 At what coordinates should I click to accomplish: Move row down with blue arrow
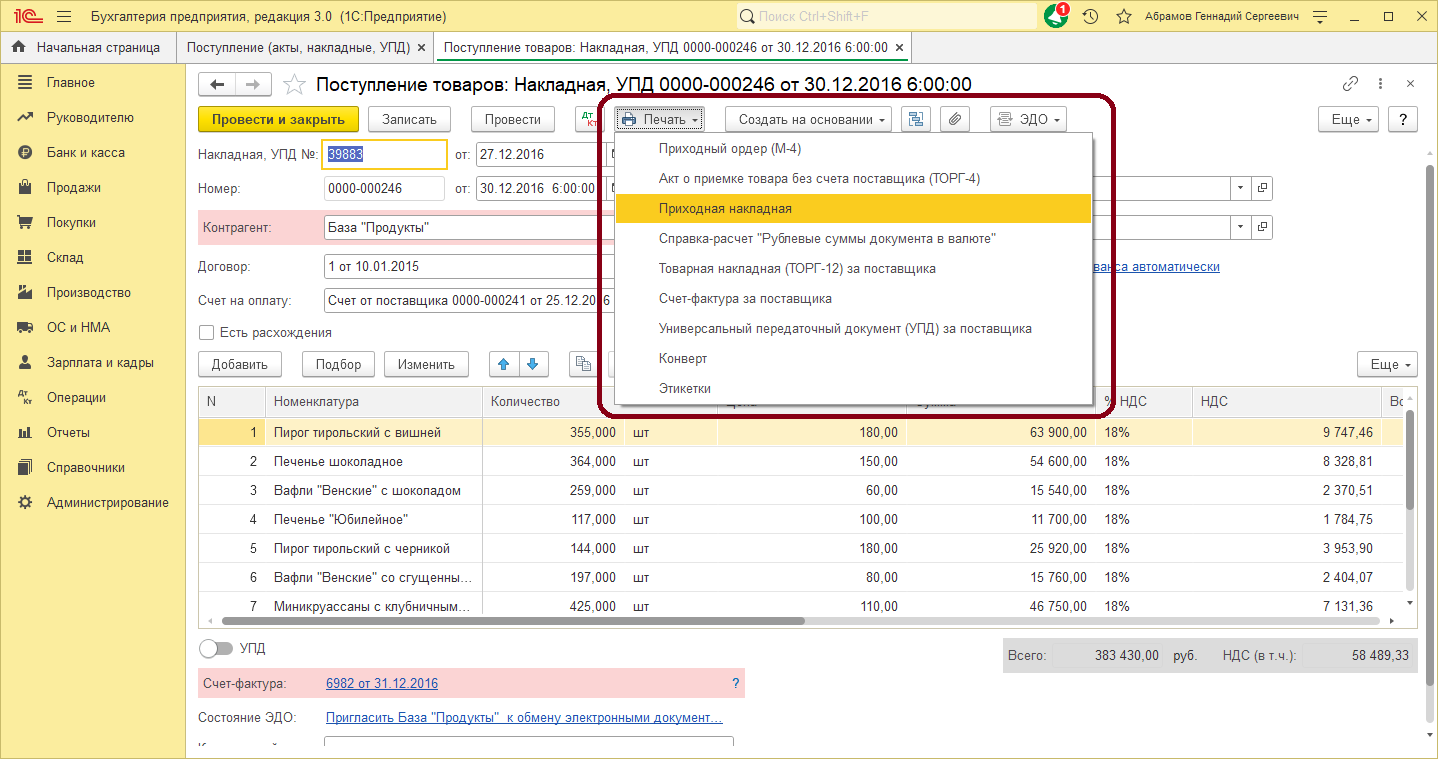pyautogui.click(x=533, y=364)
